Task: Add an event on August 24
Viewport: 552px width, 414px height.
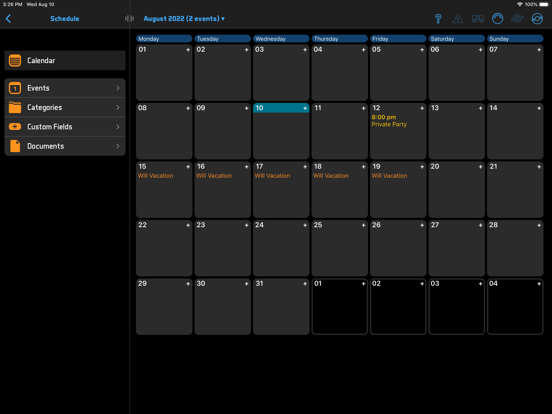Action: (x=305, y=225)
